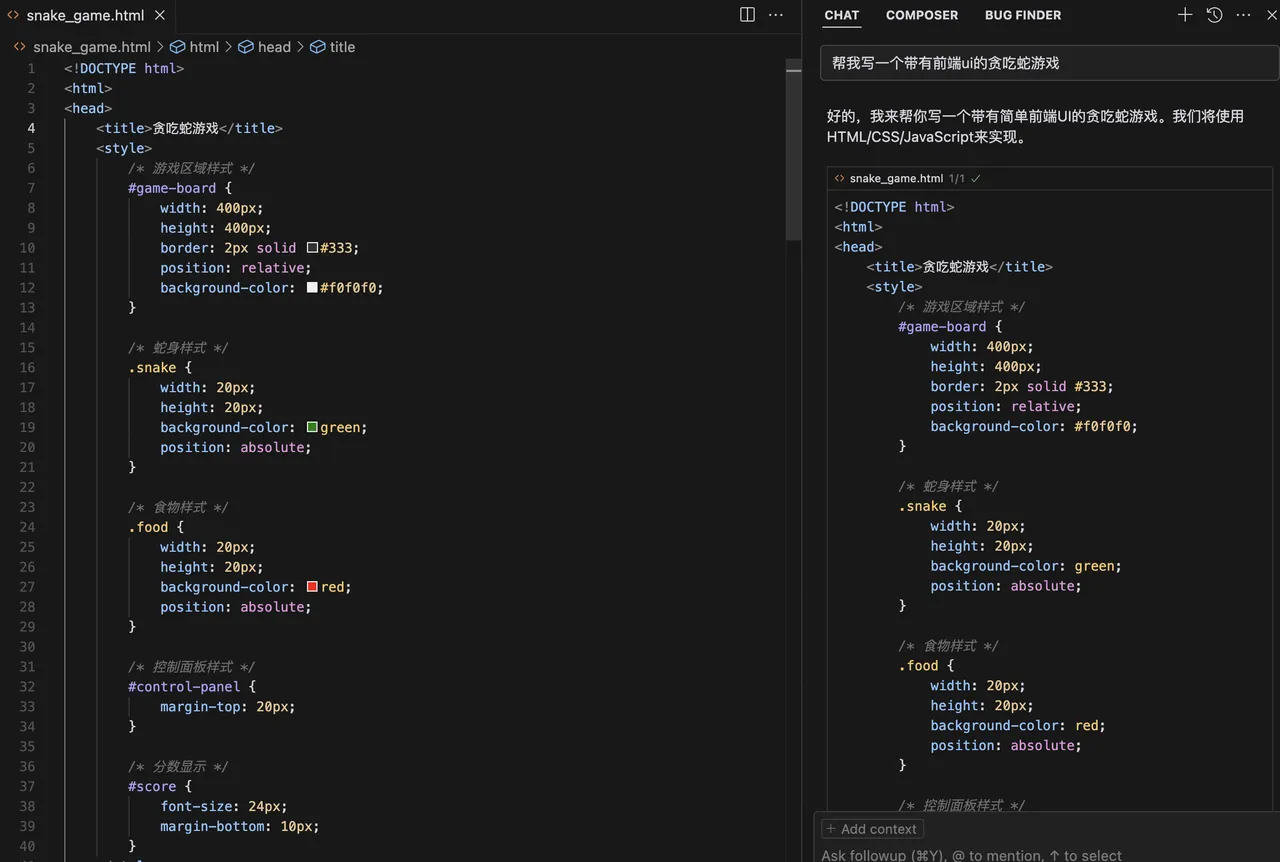Click the head symbol icon in breadcrumb
Screen dimensions: 1280x862
point(246,47)
